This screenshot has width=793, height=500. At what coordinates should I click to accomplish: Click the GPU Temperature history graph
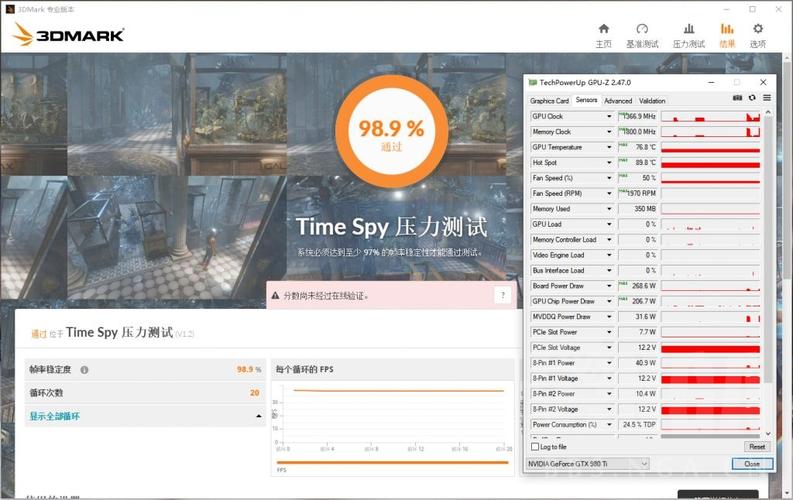coord(711,147)
